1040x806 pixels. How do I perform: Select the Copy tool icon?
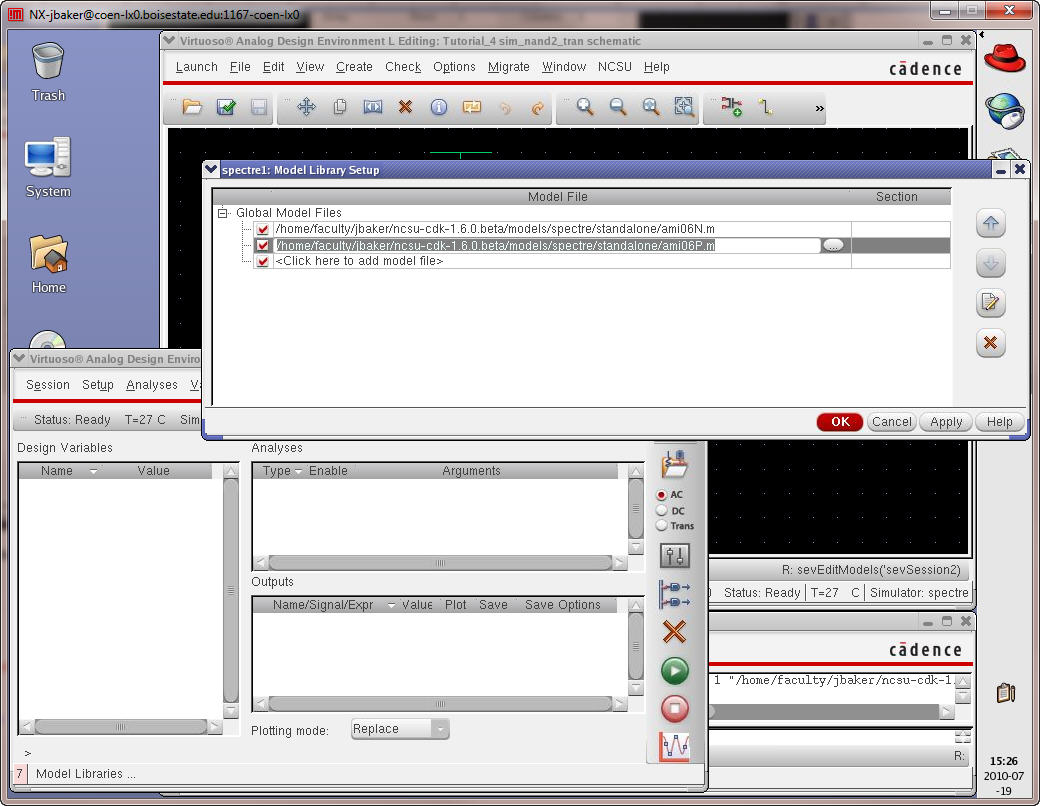(x=340, y=107)
